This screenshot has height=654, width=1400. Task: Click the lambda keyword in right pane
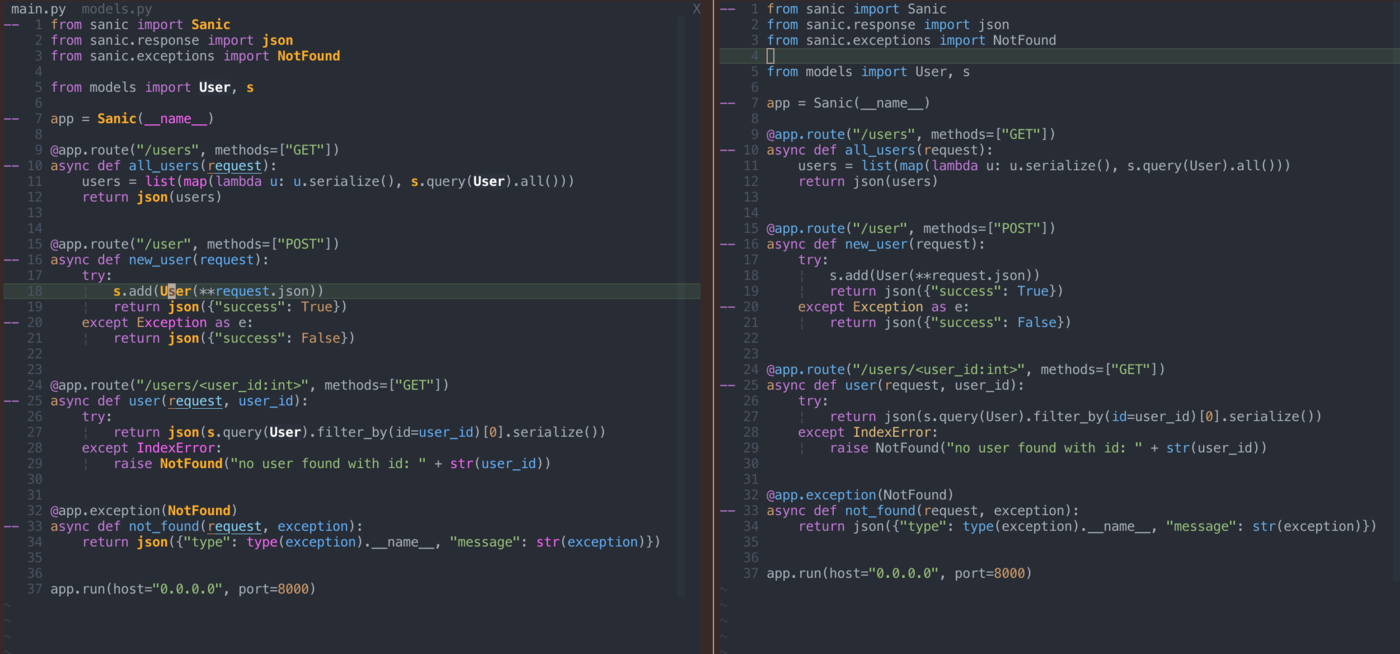(x=957, y=166)
